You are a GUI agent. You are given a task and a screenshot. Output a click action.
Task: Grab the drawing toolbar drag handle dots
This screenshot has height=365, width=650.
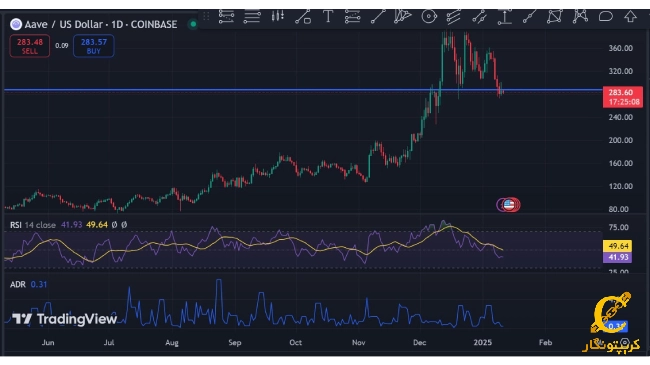(x=206, y=17)
